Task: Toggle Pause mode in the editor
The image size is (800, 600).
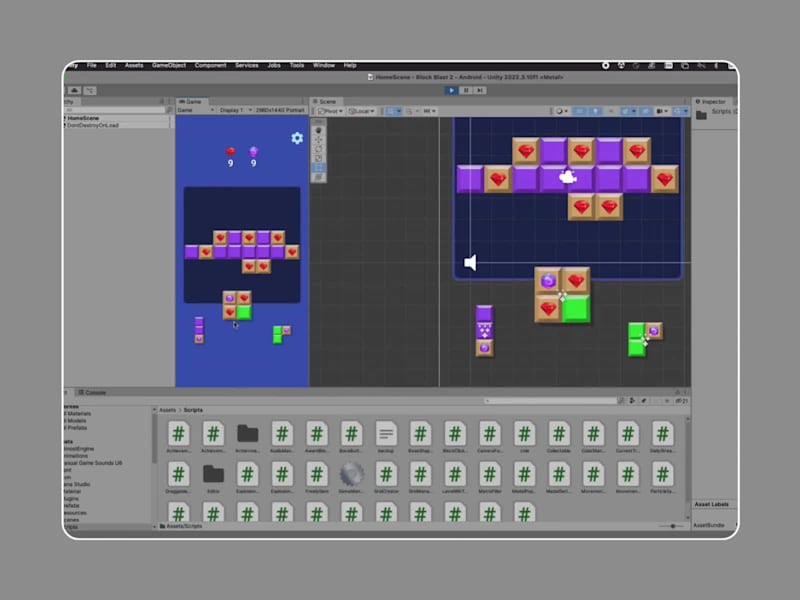Action: click(466, 89)
